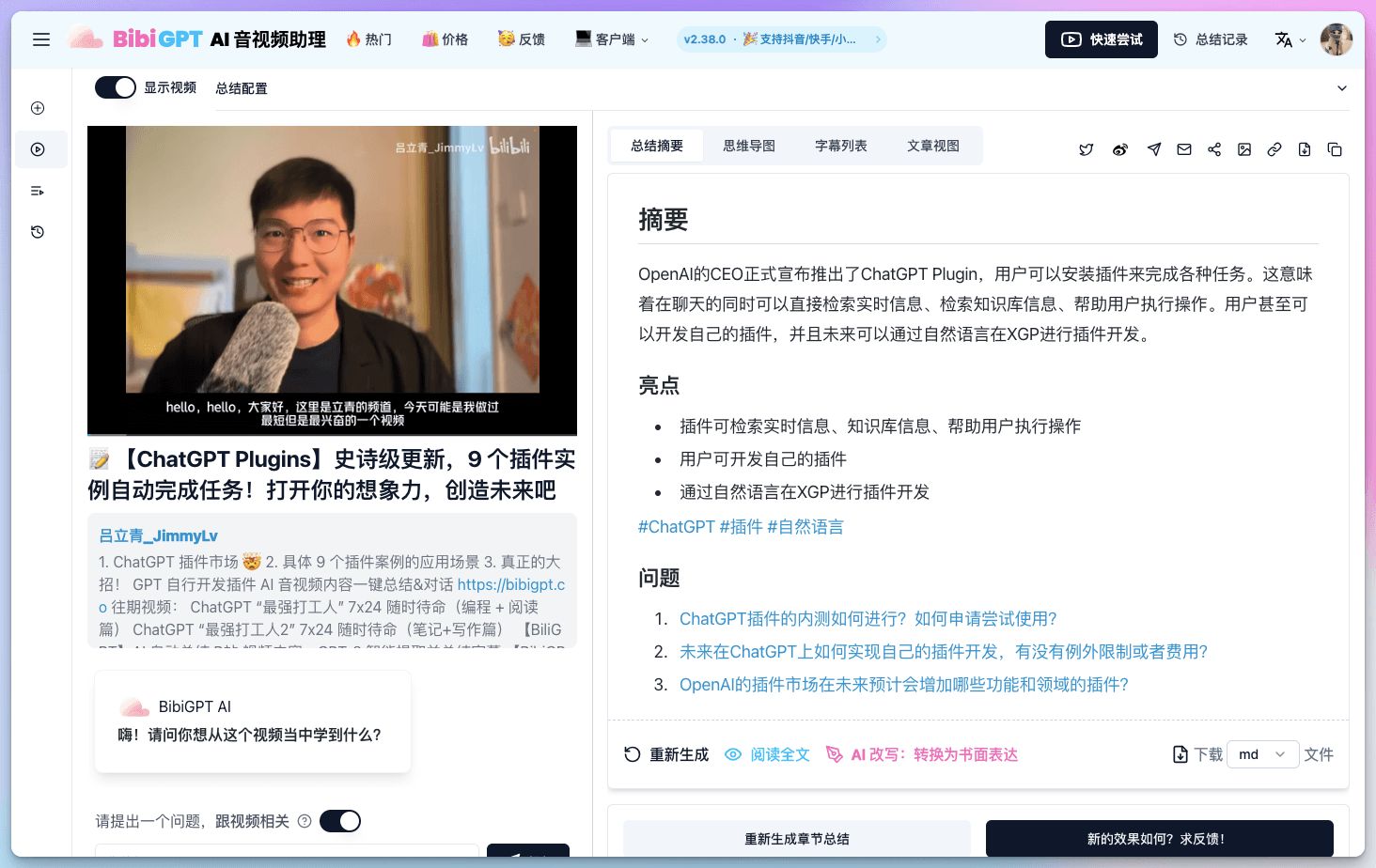Switch to 字幕列表 tab

pyautogui.click(x=841, y=146)
